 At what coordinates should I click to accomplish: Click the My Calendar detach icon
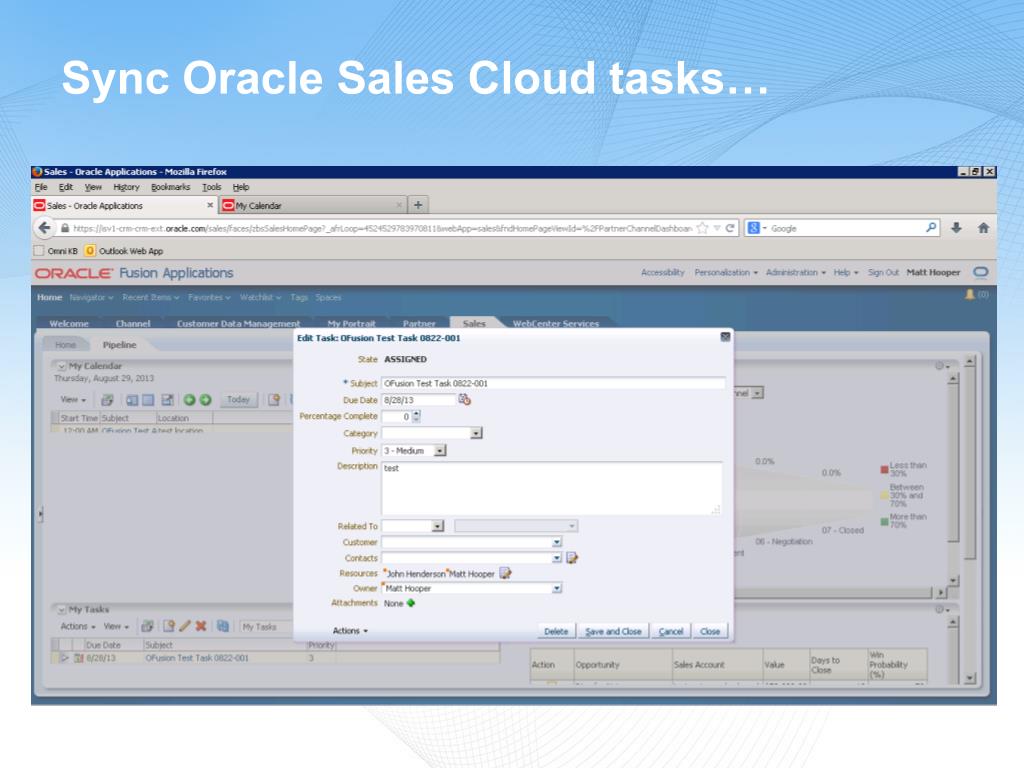pos(168,400)
